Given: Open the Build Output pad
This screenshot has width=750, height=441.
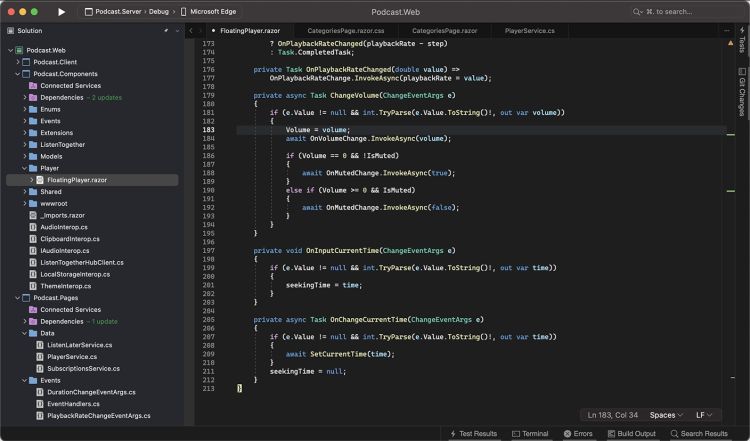Looking at the screenshot, I should pyautogui.click(x=631, y=434).
